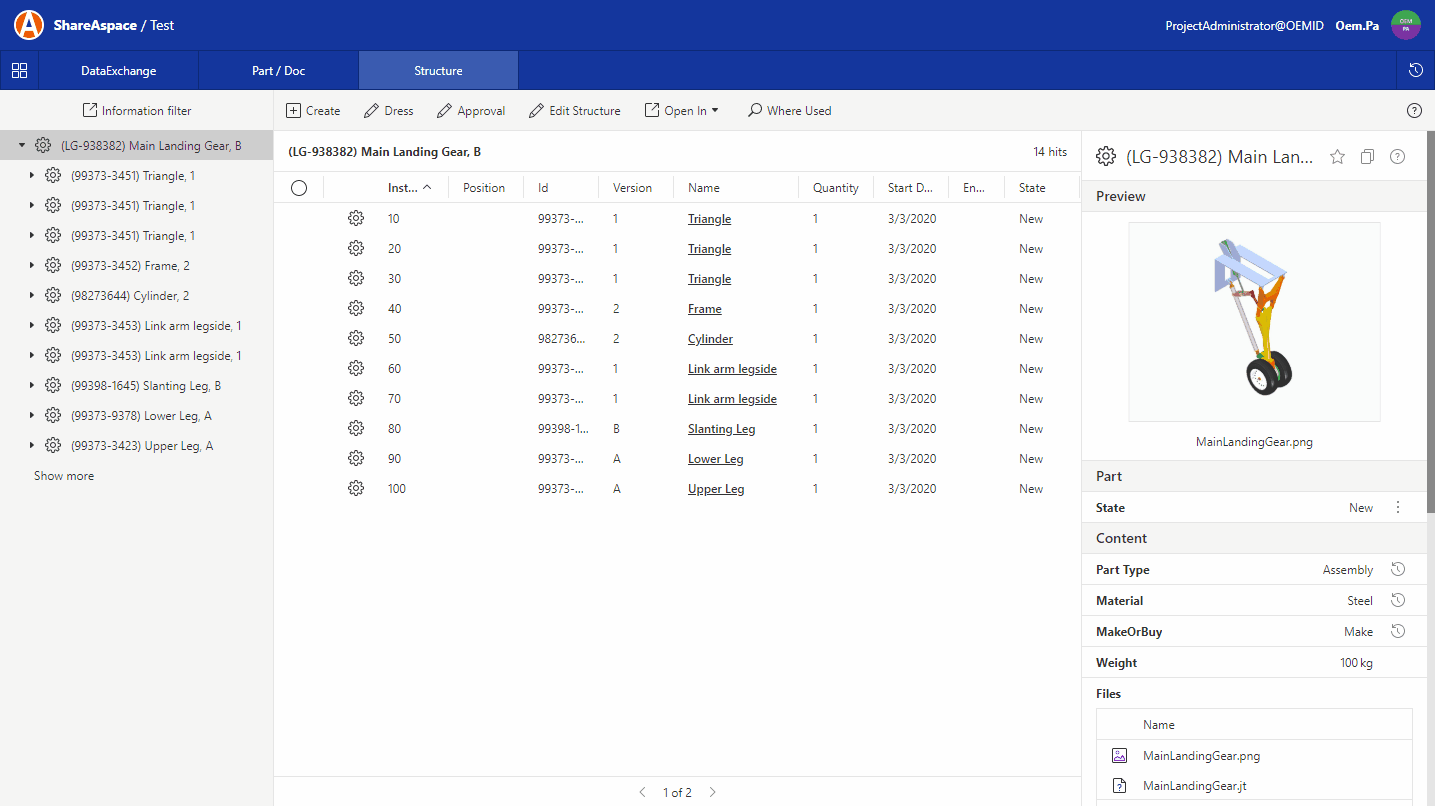Click the refresh icon in top right corner

coord(1414,70)
